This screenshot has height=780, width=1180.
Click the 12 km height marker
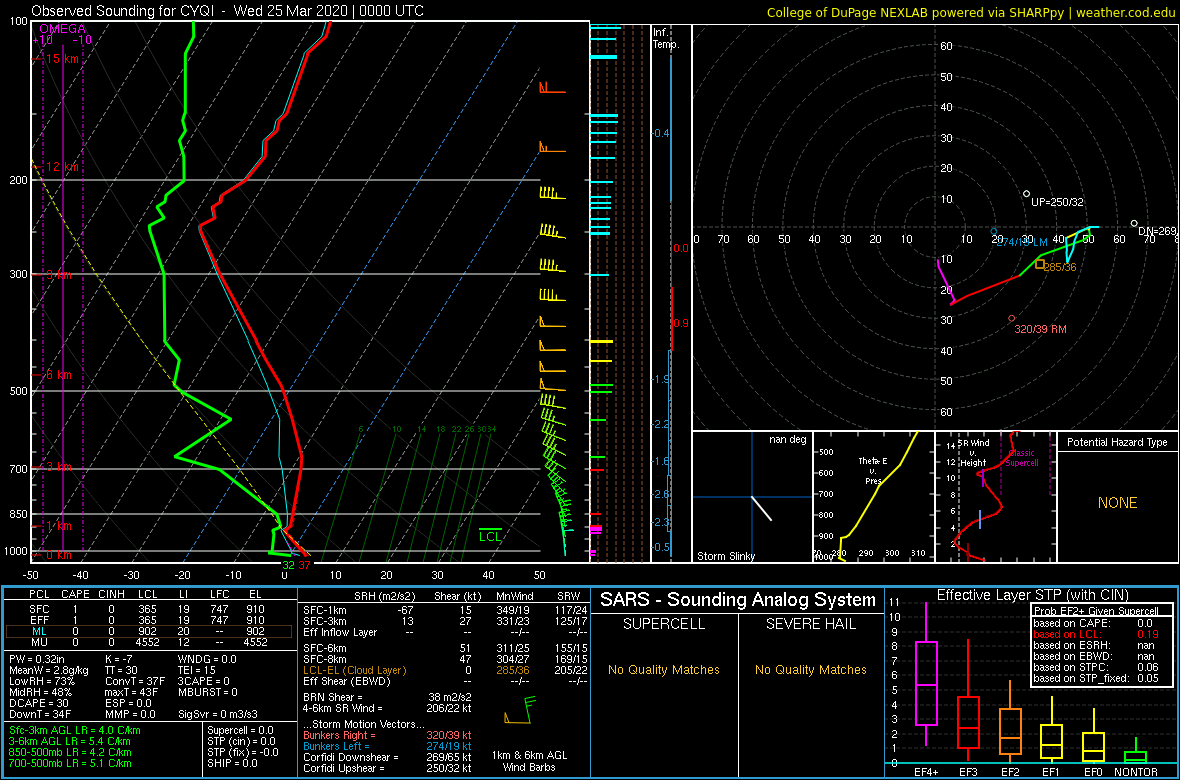62,166
